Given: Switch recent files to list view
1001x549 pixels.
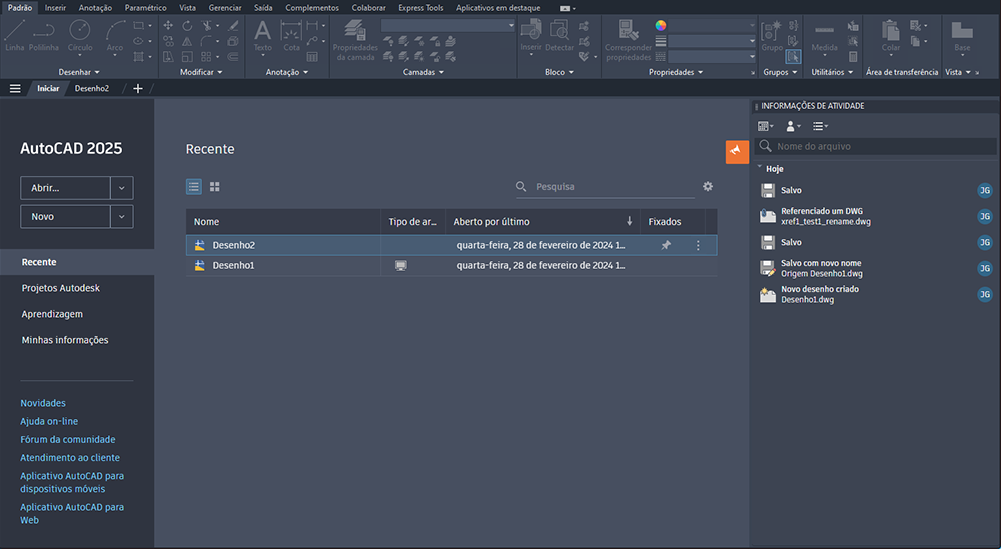Looking at the screenshot, I should pos(193,186).
